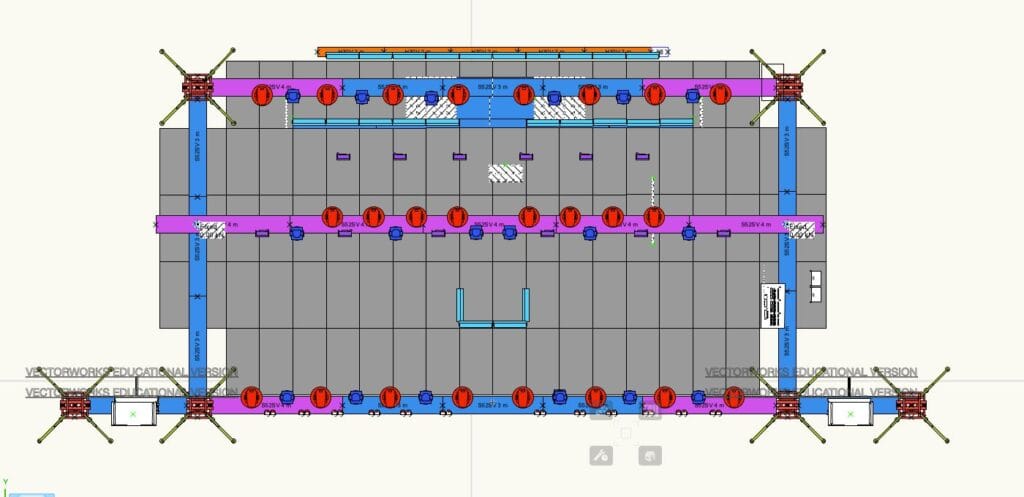Viewport: 1024px width, 497px height.
Task: Select the equipment rack at stage right edge
Action: click(x=772, y=304)
